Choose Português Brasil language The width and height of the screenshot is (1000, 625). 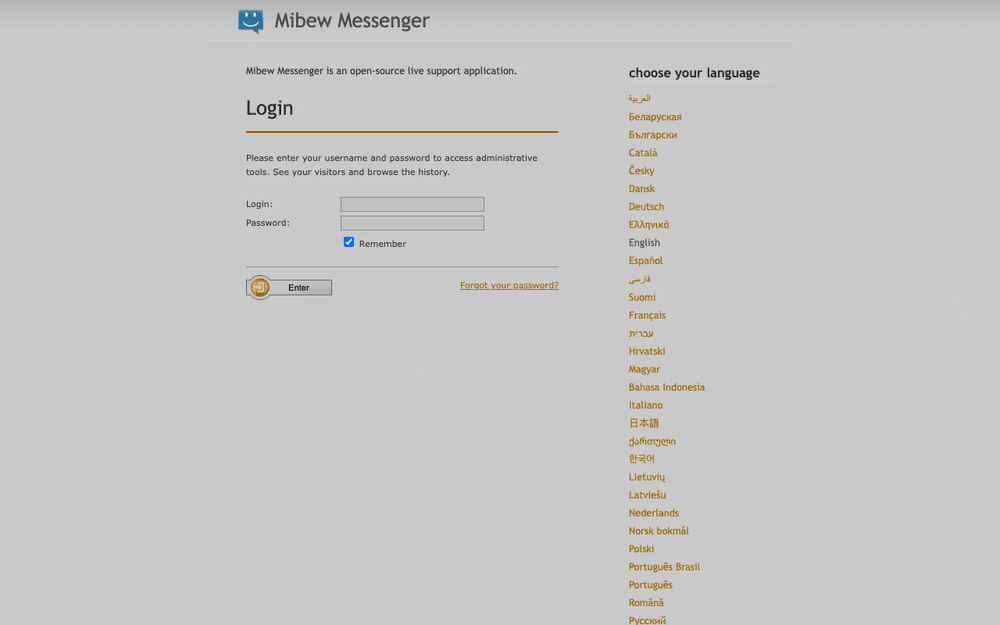pos(664,567)
